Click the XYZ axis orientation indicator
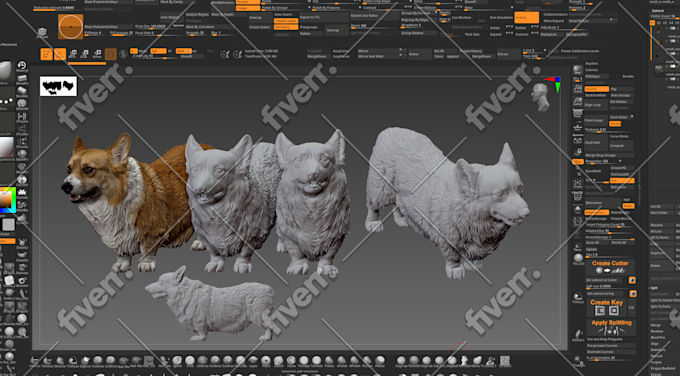 pos(554,83)
